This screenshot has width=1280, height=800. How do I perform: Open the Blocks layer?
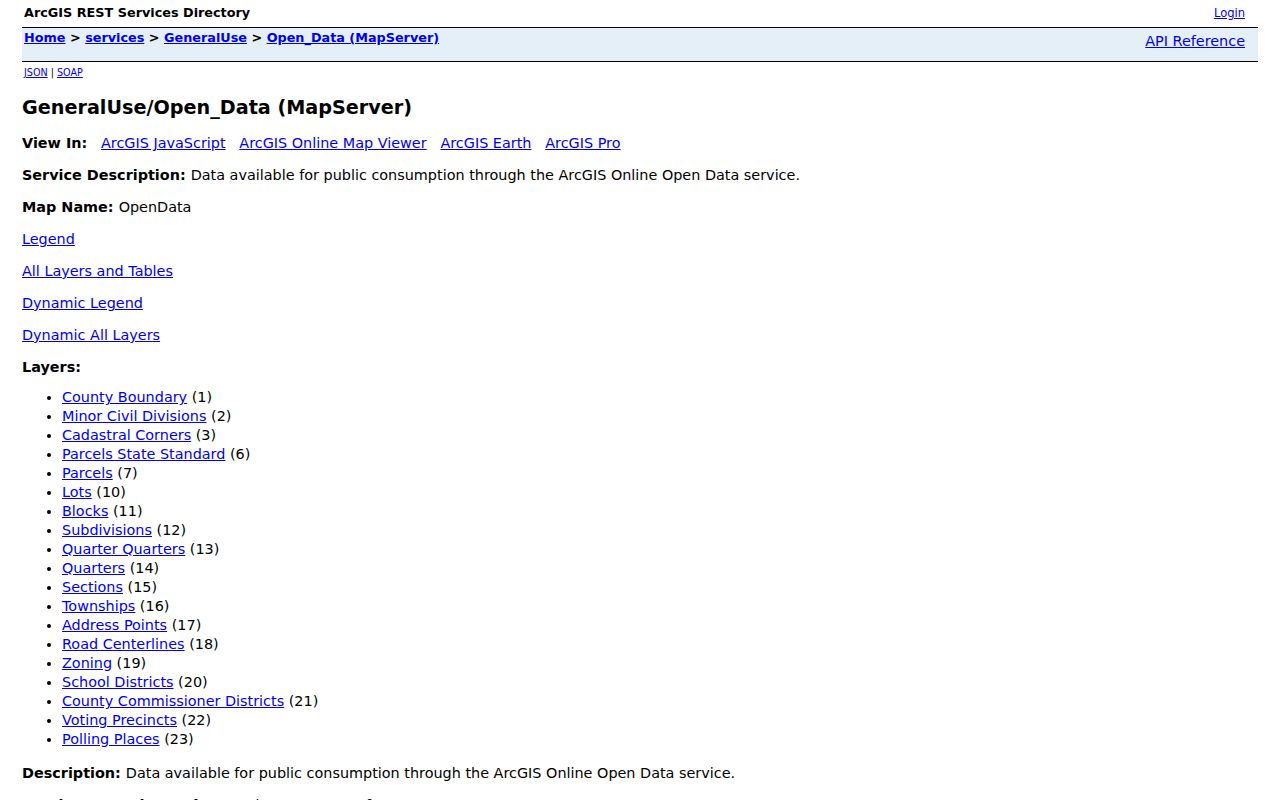click(x=85, y=511)
